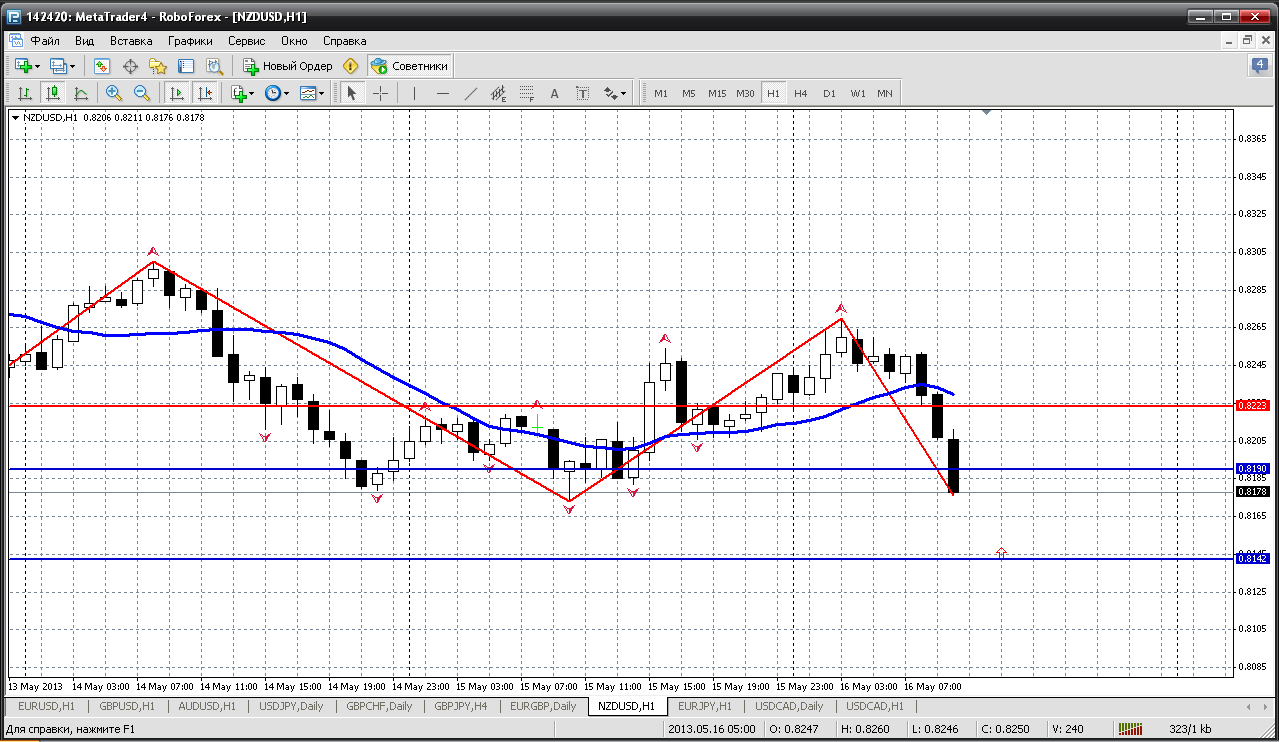Open the Market Watch window icon
Viewport: 1279px width, 742px height.
click(101, 66)
